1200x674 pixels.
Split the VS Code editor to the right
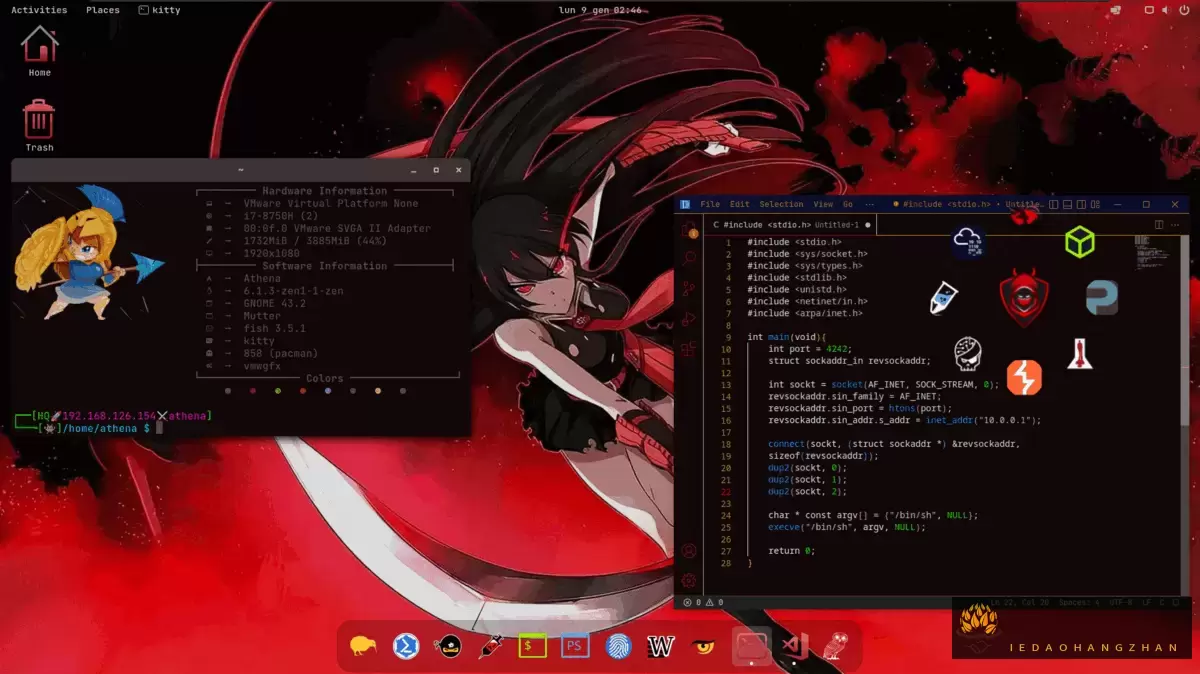click(1159, 225)
